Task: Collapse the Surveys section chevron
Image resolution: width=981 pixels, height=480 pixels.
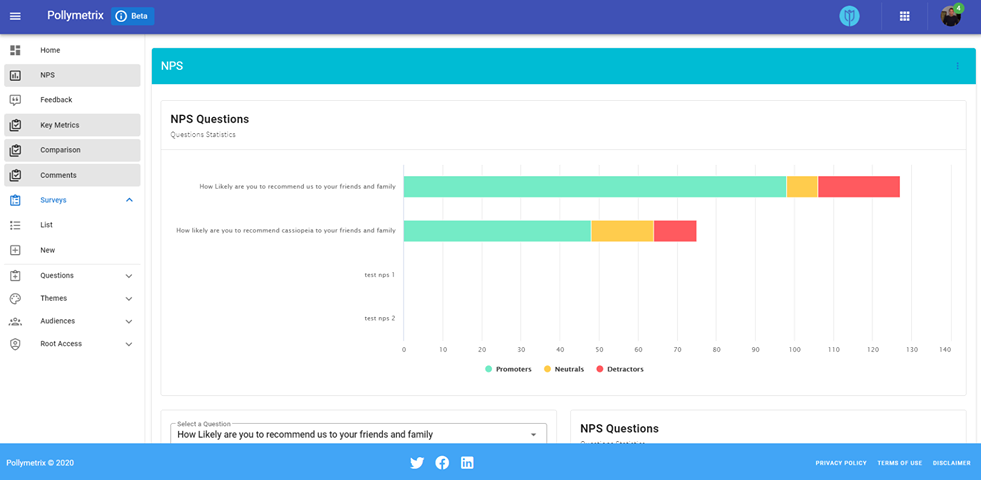Action: click(129, 200)
